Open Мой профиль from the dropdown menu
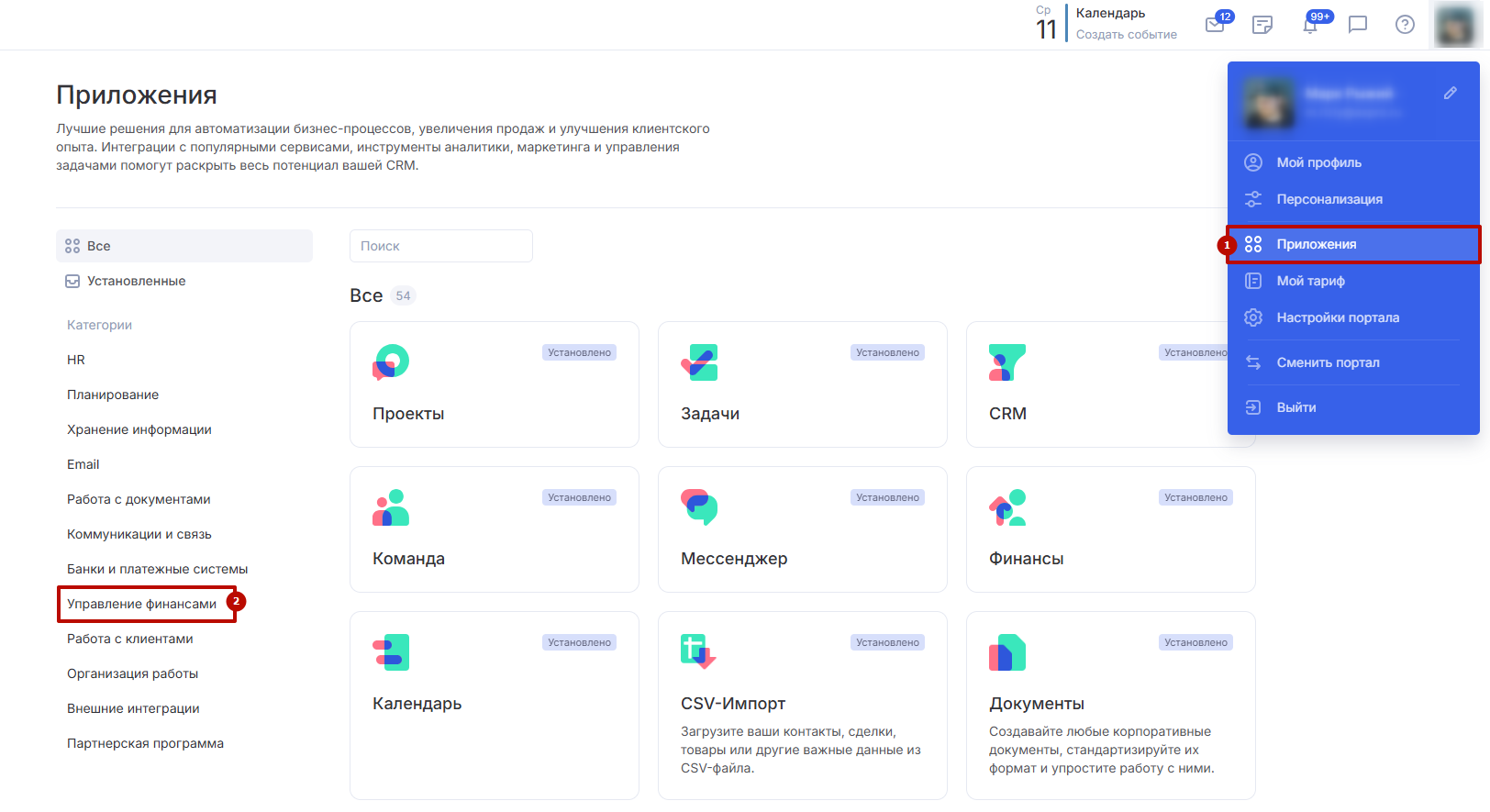This screenshot has width=1490, height=812. pos(1318,162)
